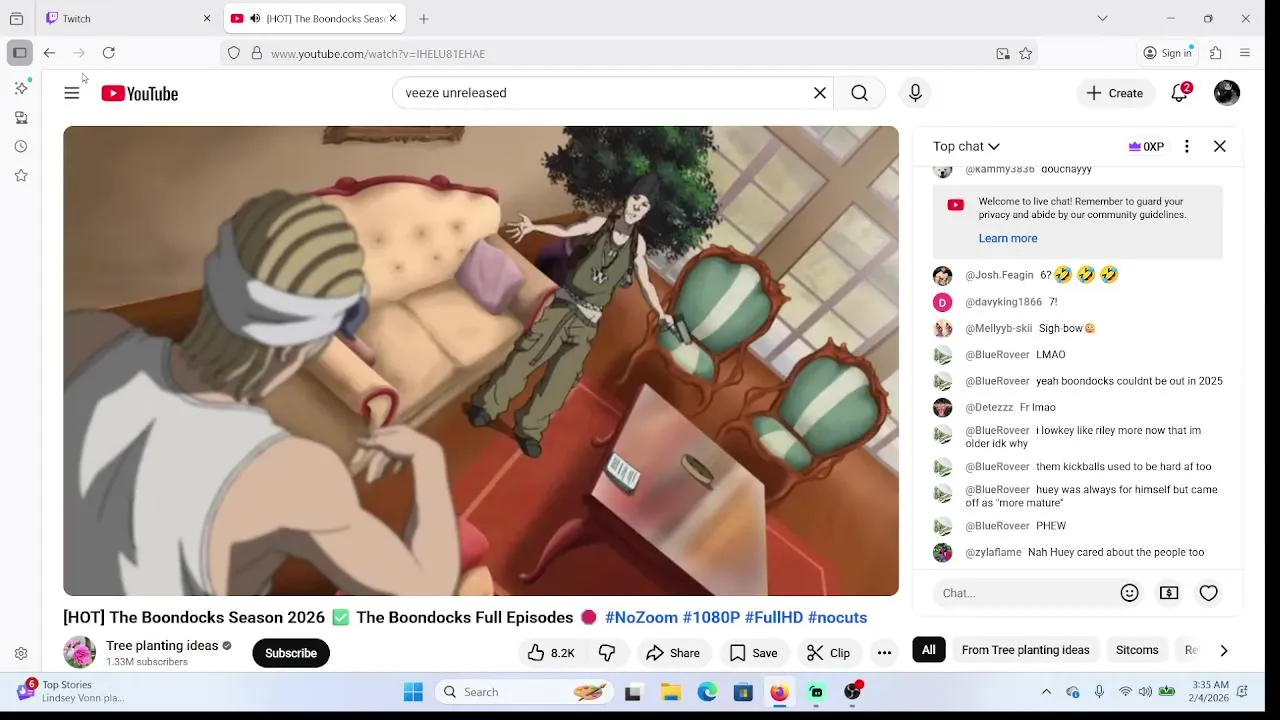Open the YouTube hamburger guide menu
The image size is (1280, 720).
click(72, 93)
